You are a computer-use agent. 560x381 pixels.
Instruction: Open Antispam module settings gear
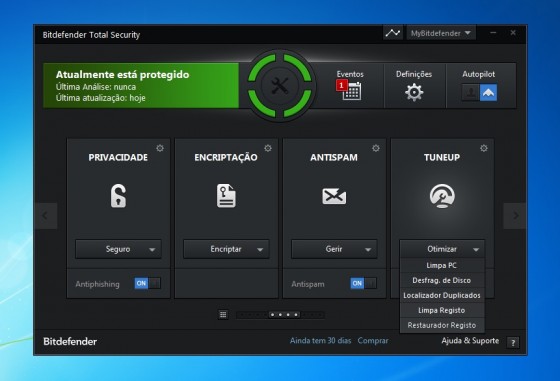point(376,148)
